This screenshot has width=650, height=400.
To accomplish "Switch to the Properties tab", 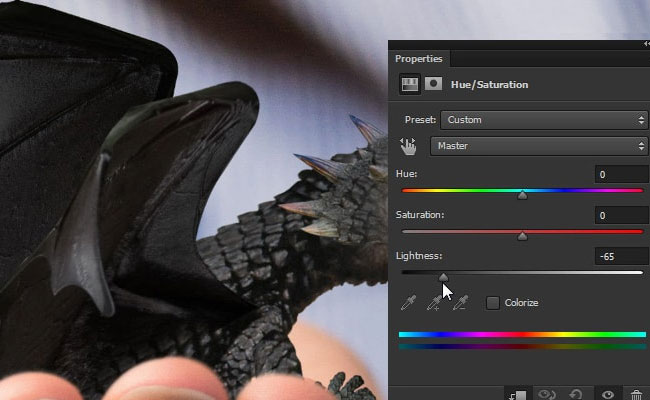I will [x=419, y=58].
